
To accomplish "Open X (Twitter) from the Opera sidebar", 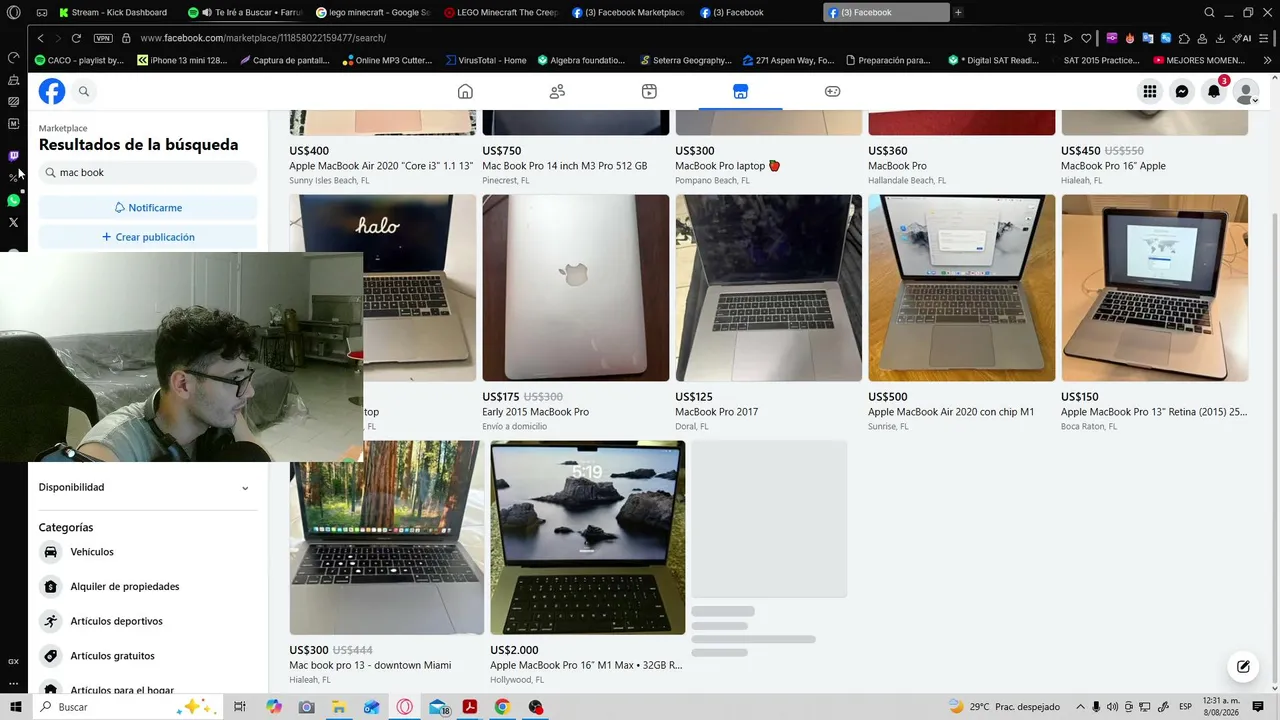I will [13, 222].
